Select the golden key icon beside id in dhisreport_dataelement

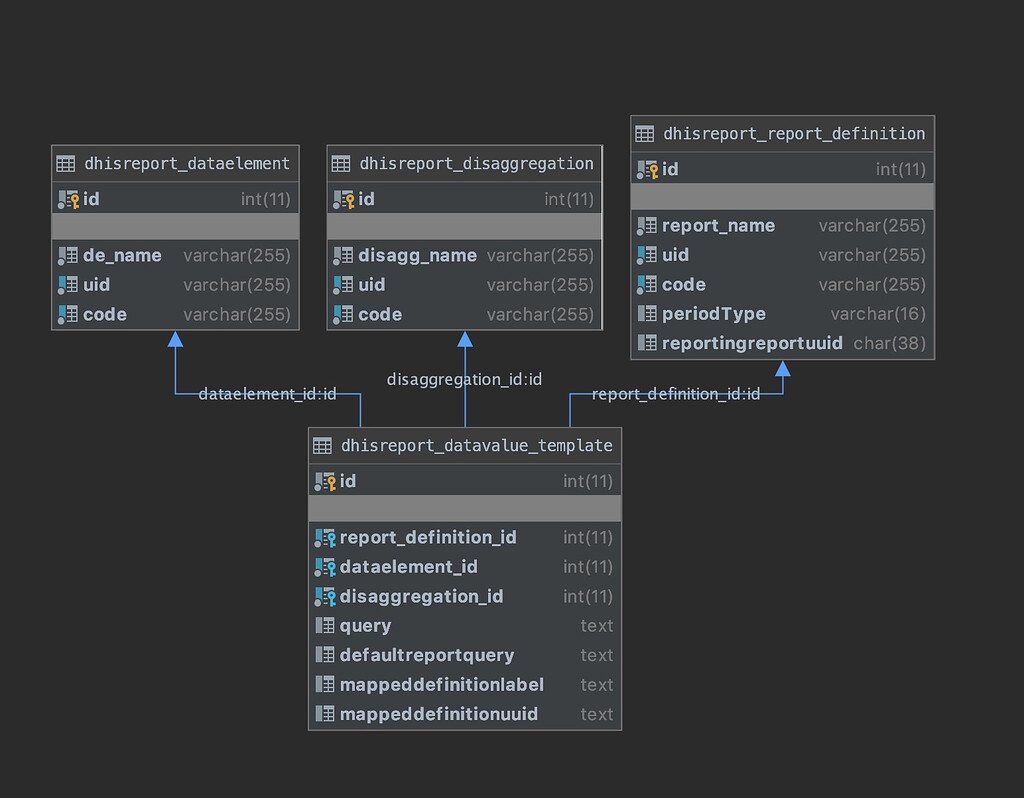(x=68, y=199)
